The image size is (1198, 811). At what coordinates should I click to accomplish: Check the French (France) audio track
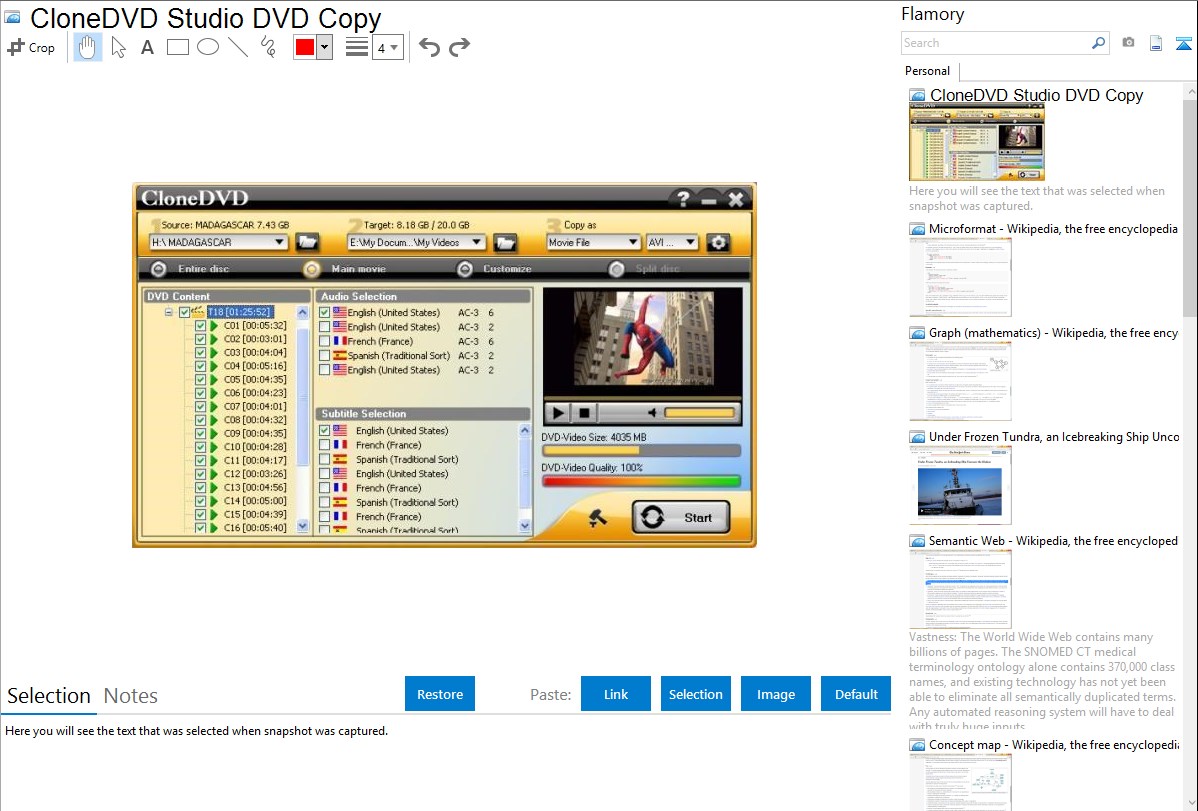pos(325,341)
